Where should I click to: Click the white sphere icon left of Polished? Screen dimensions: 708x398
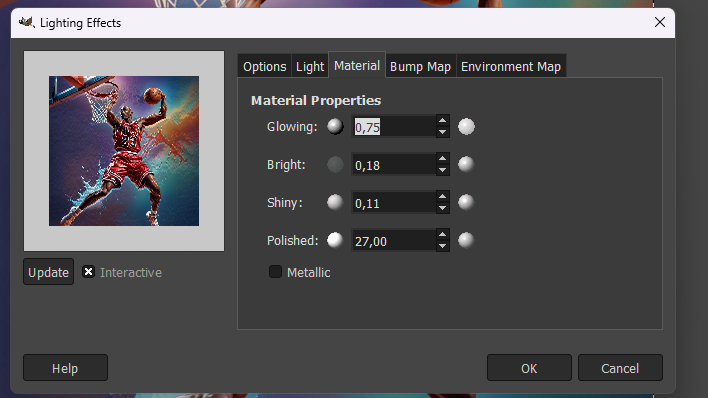(x=335, y=240)
